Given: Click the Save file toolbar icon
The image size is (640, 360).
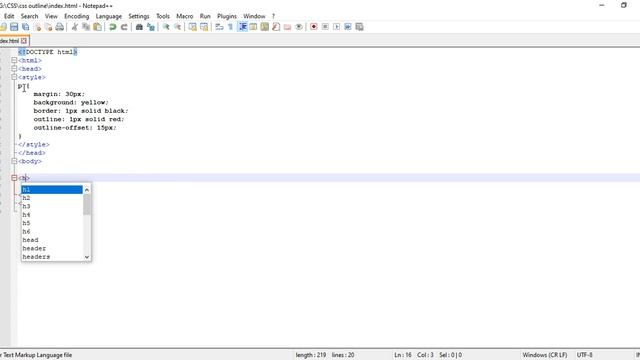Looking at the screenshot, I should click(14, 27).
